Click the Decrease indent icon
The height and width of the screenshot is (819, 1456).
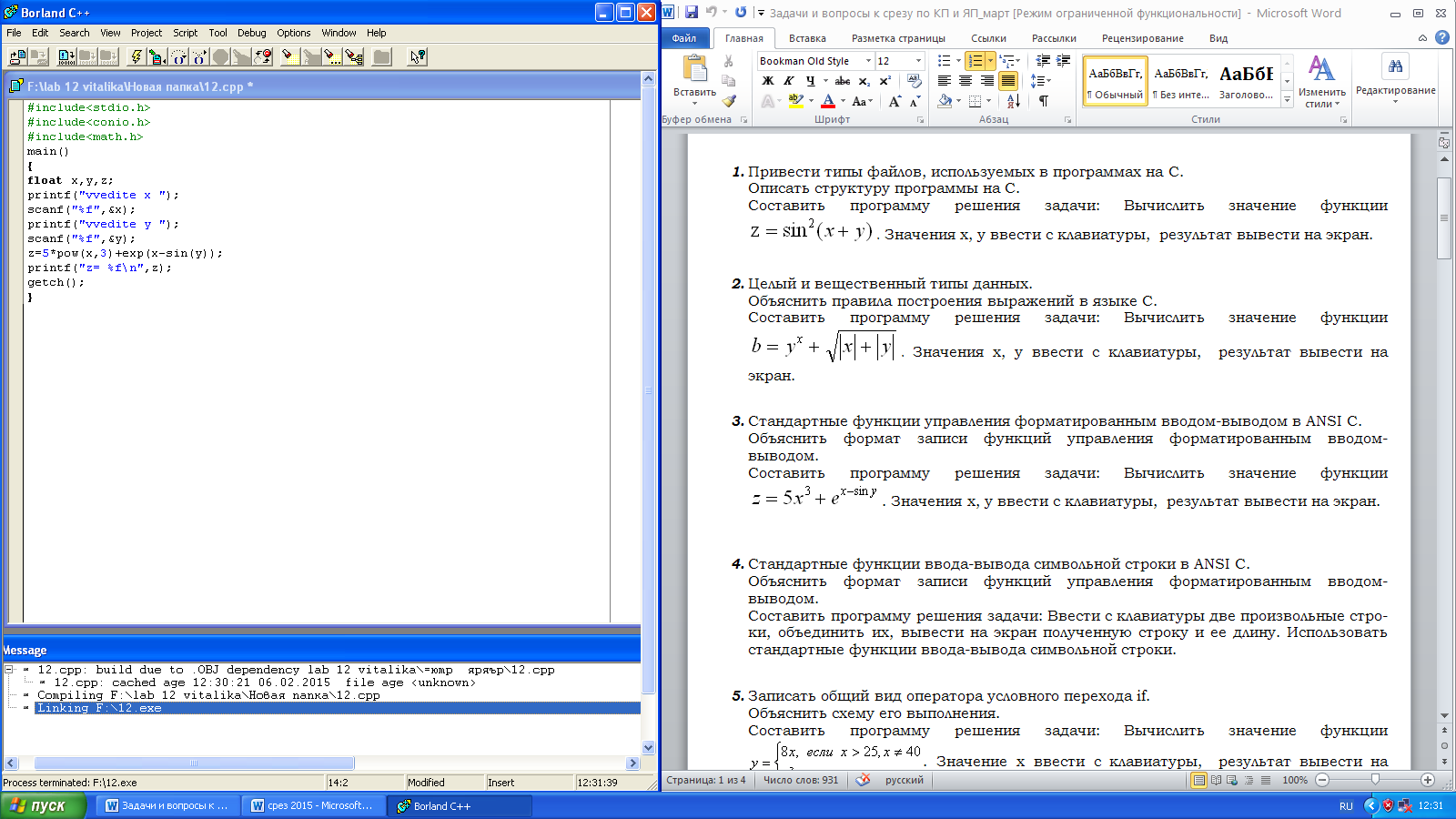tap(1043, 61)
